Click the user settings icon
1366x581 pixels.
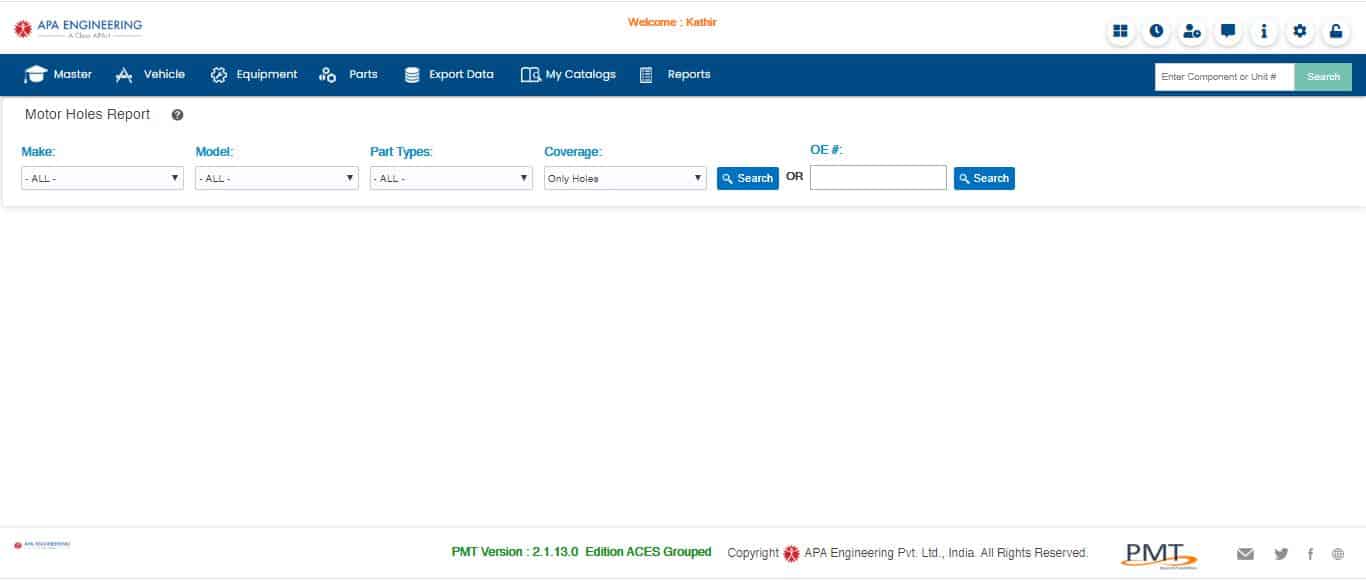click(1192, 31)
